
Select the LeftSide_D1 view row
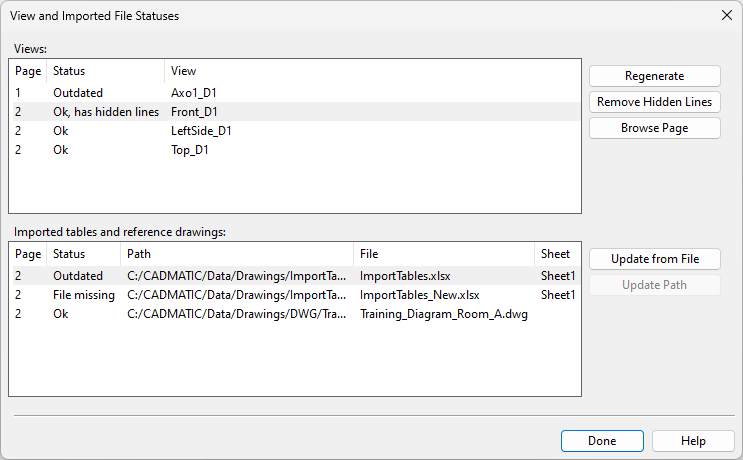coord(201,131)
